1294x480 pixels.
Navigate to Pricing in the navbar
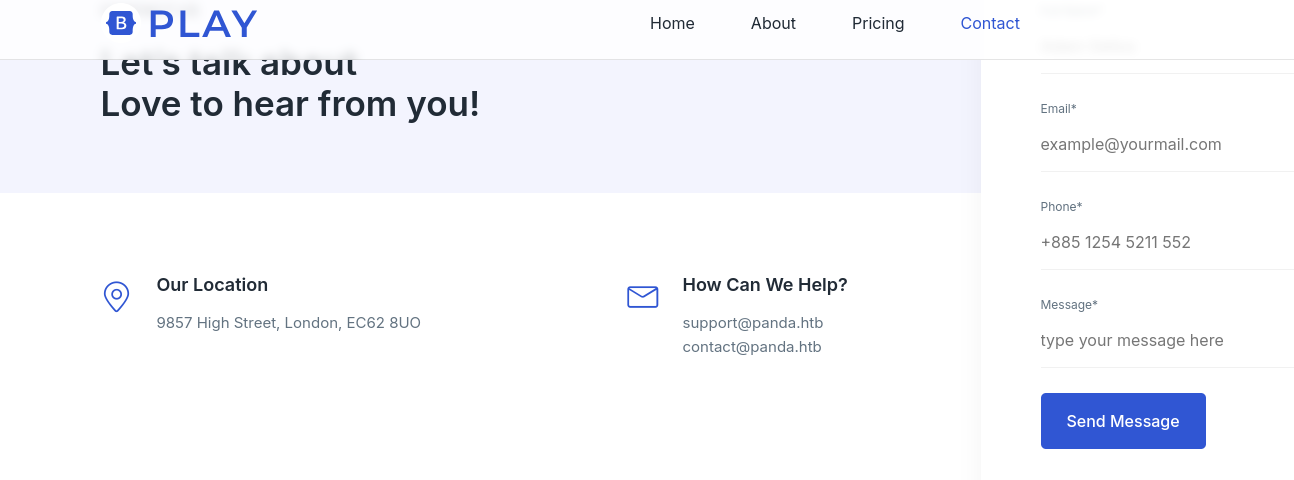pyautogui.click(x=878, y=23)
